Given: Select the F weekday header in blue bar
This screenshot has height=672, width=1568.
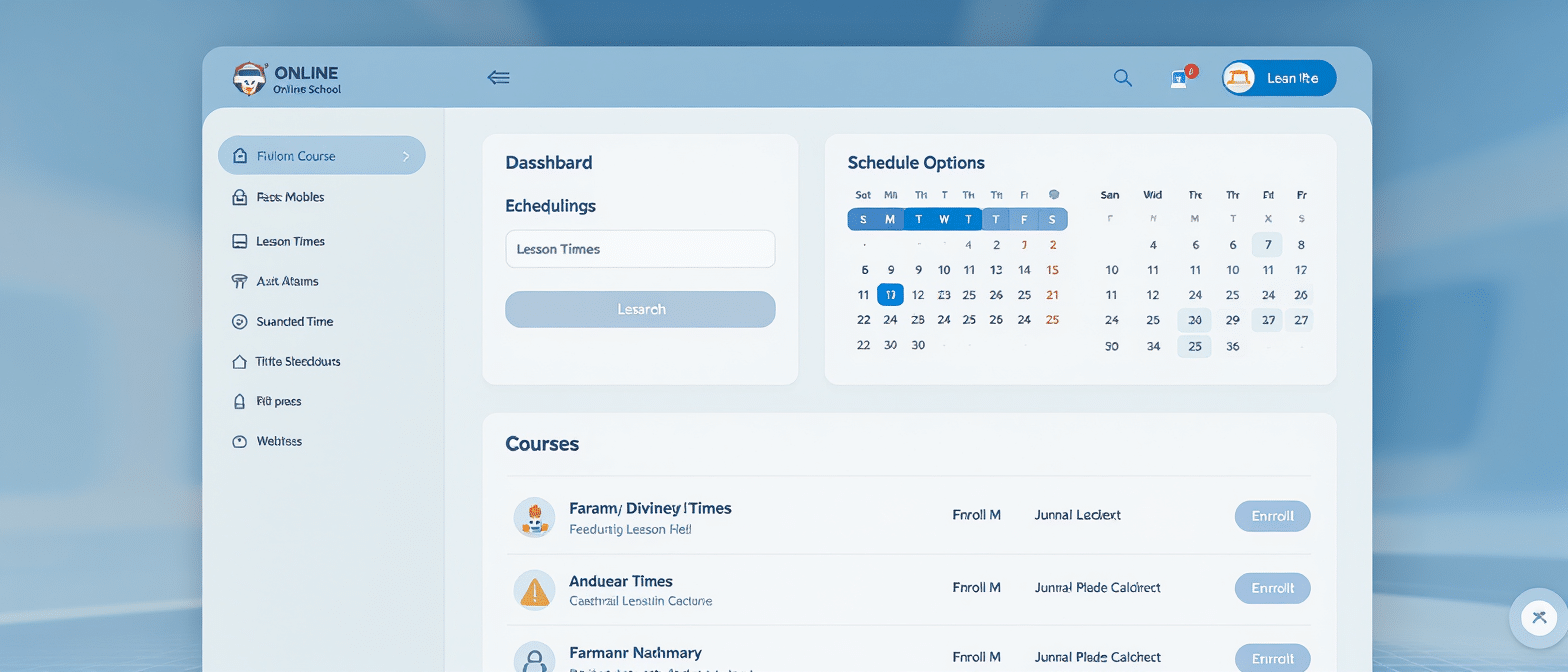Looking at the screenshot, I should (x=1023, y=219).
